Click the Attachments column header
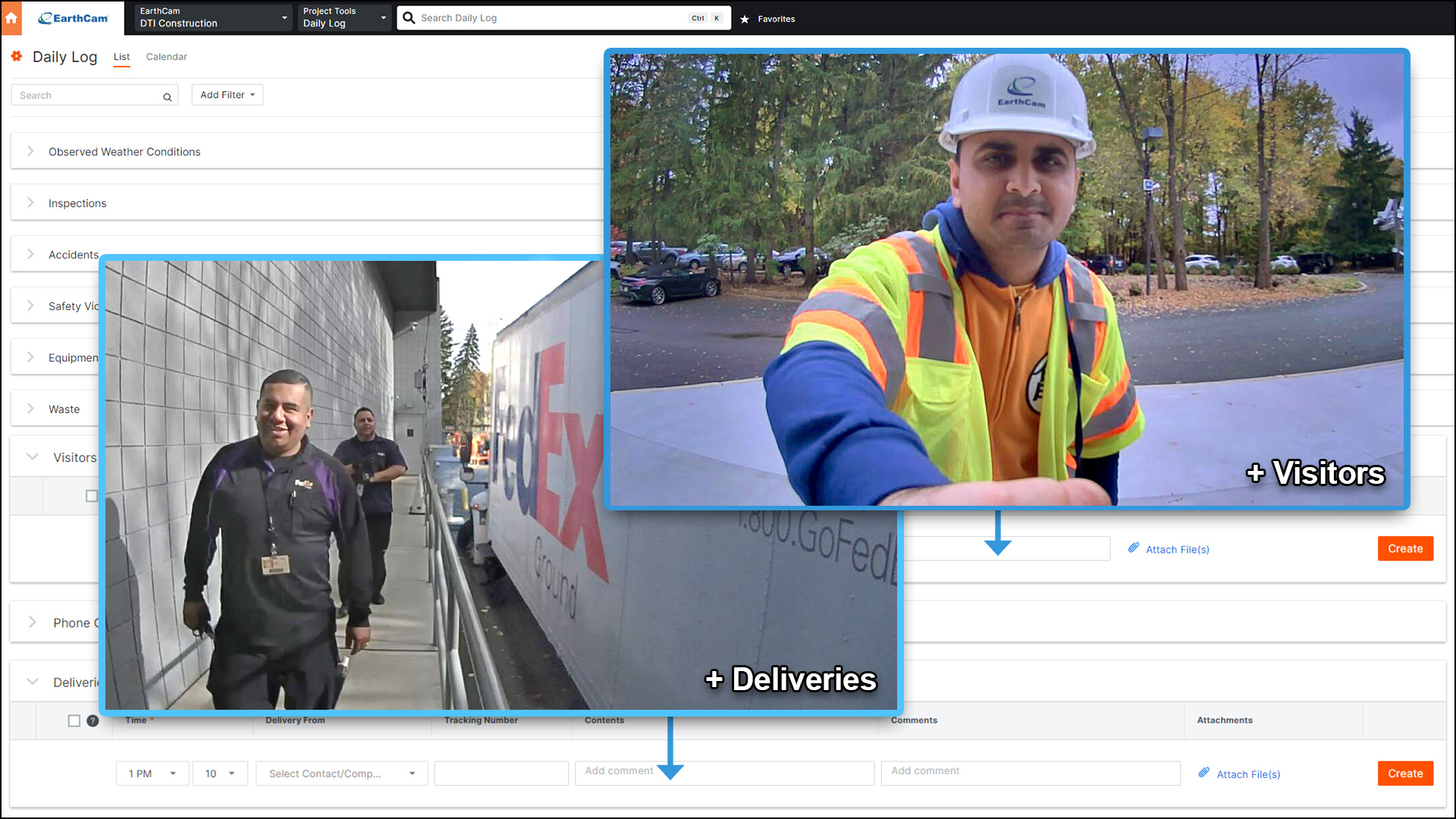The image size is (1456, 819). (1225, 720)
